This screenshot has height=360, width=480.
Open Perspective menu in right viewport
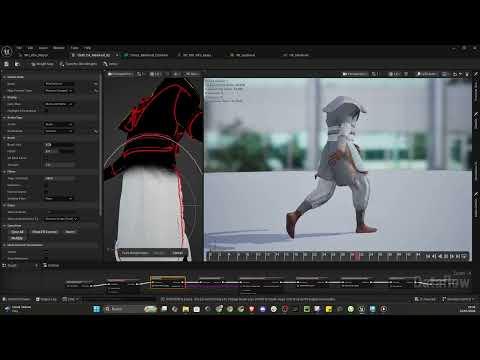[x=355, y=74]
